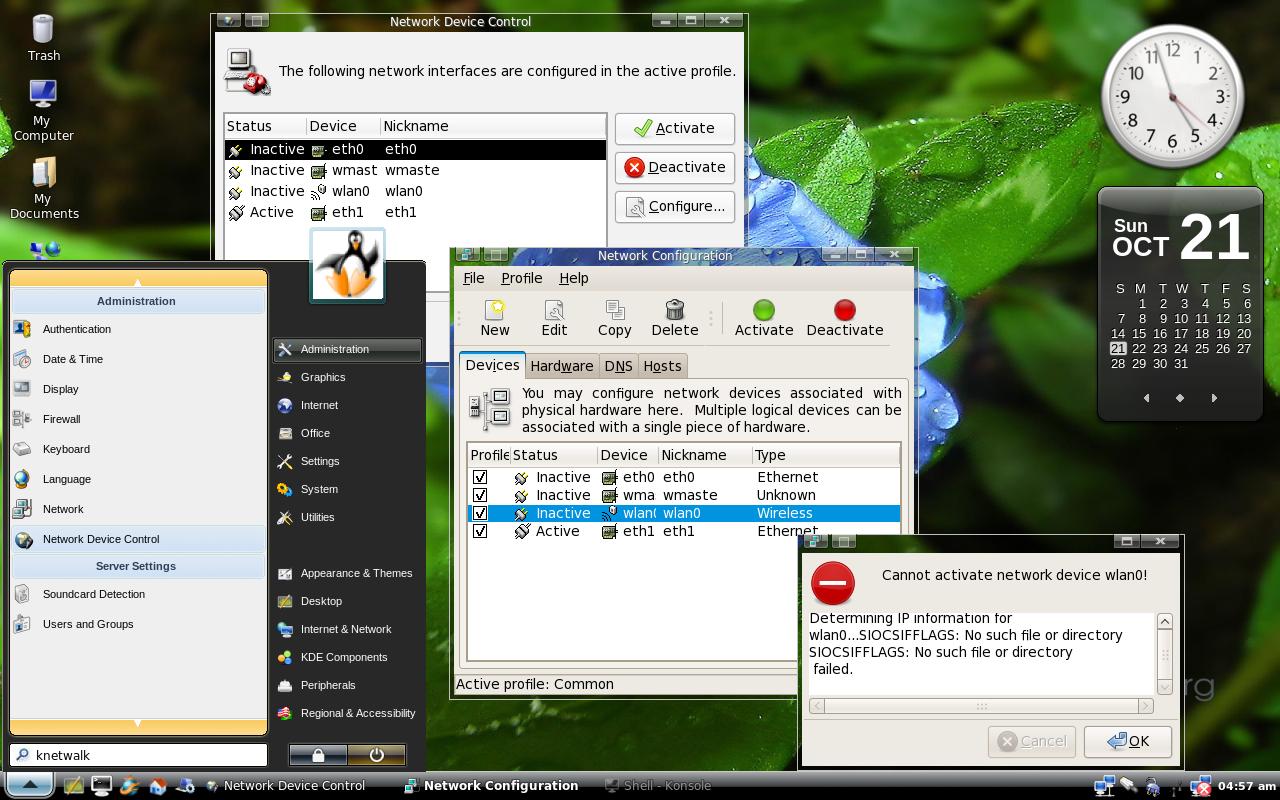1280x800 pixels.
Task: Open Users and Groups entry
Action: pyautogui.click(x=138, y=624)
